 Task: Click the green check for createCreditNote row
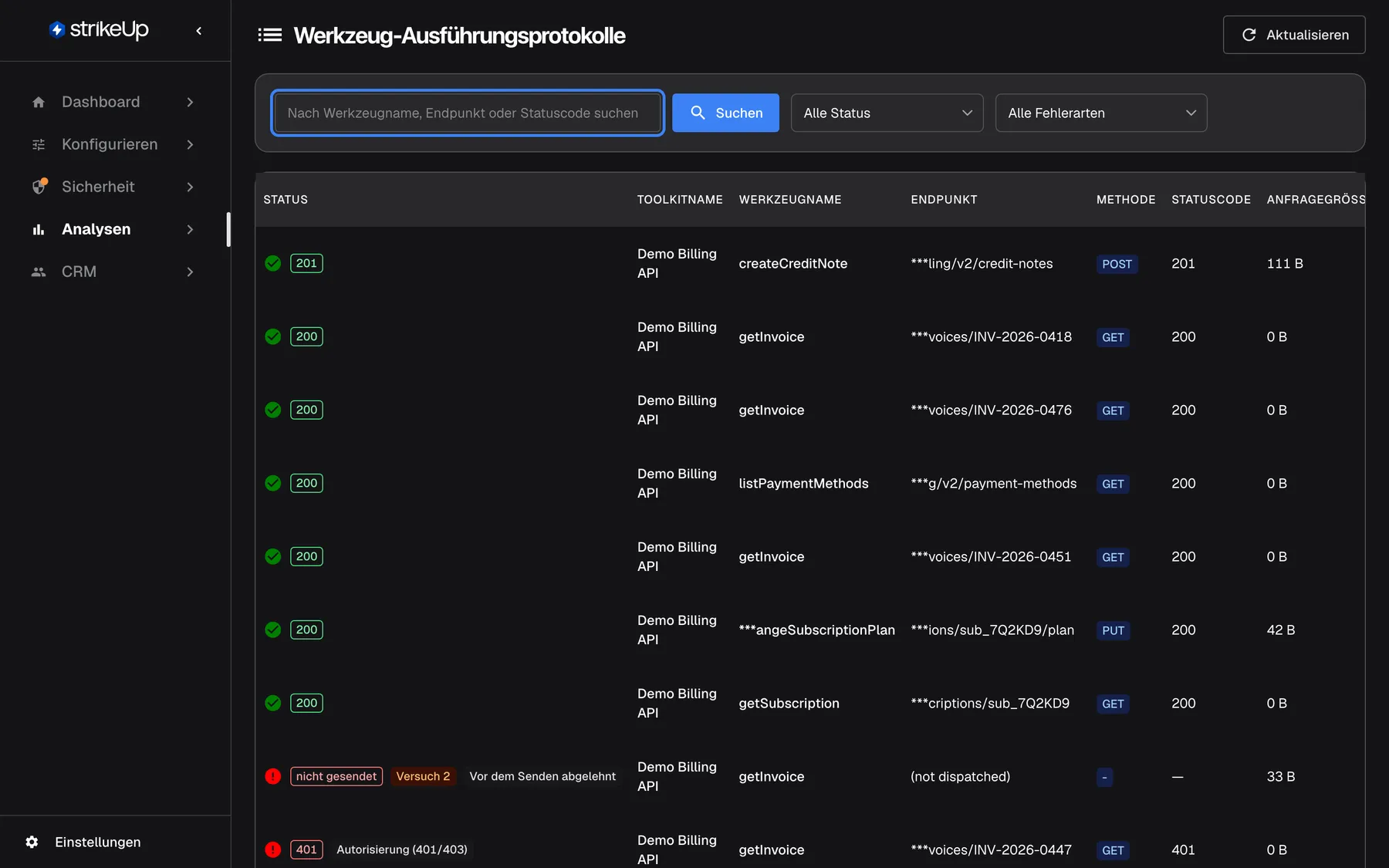(x=273, y=263)
